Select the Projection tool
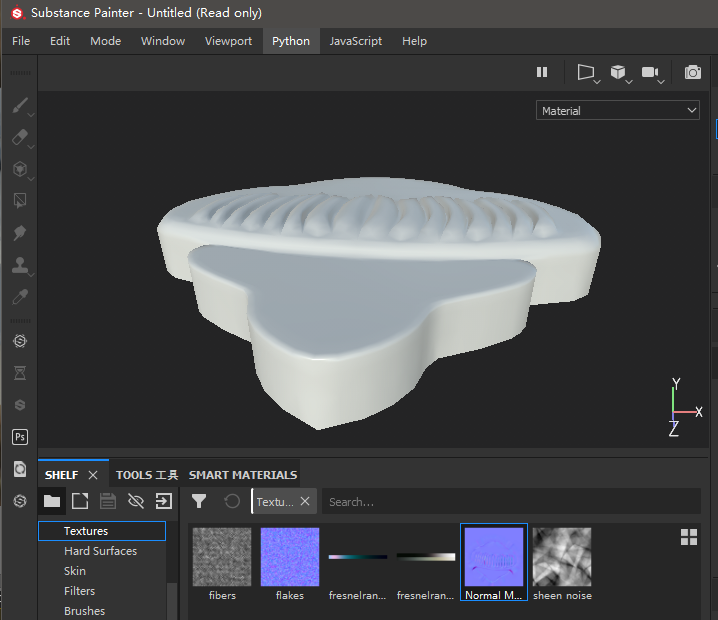This screenshot has height=620, width=718. (20, 169)
